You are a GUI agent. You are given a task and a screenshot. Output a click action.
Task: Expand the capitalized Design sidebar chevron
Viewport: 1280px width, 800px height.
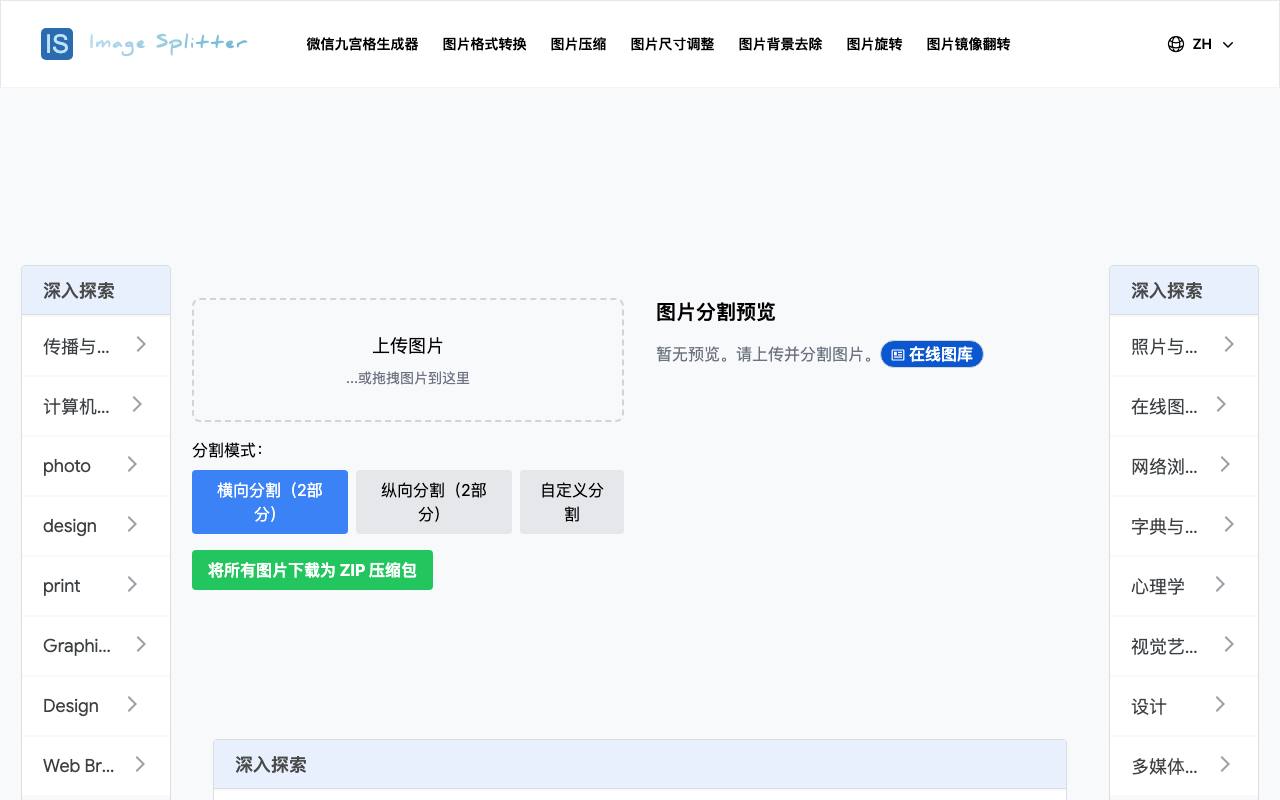click(132, 704)
